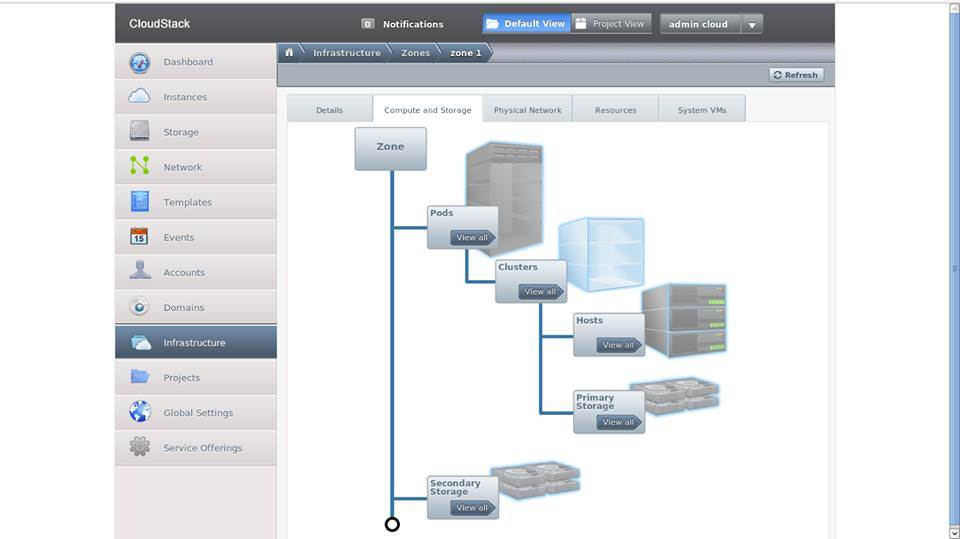The image size is (960, 539).
Task: Open Notifications in the header
Action: (x=403, y=24)
